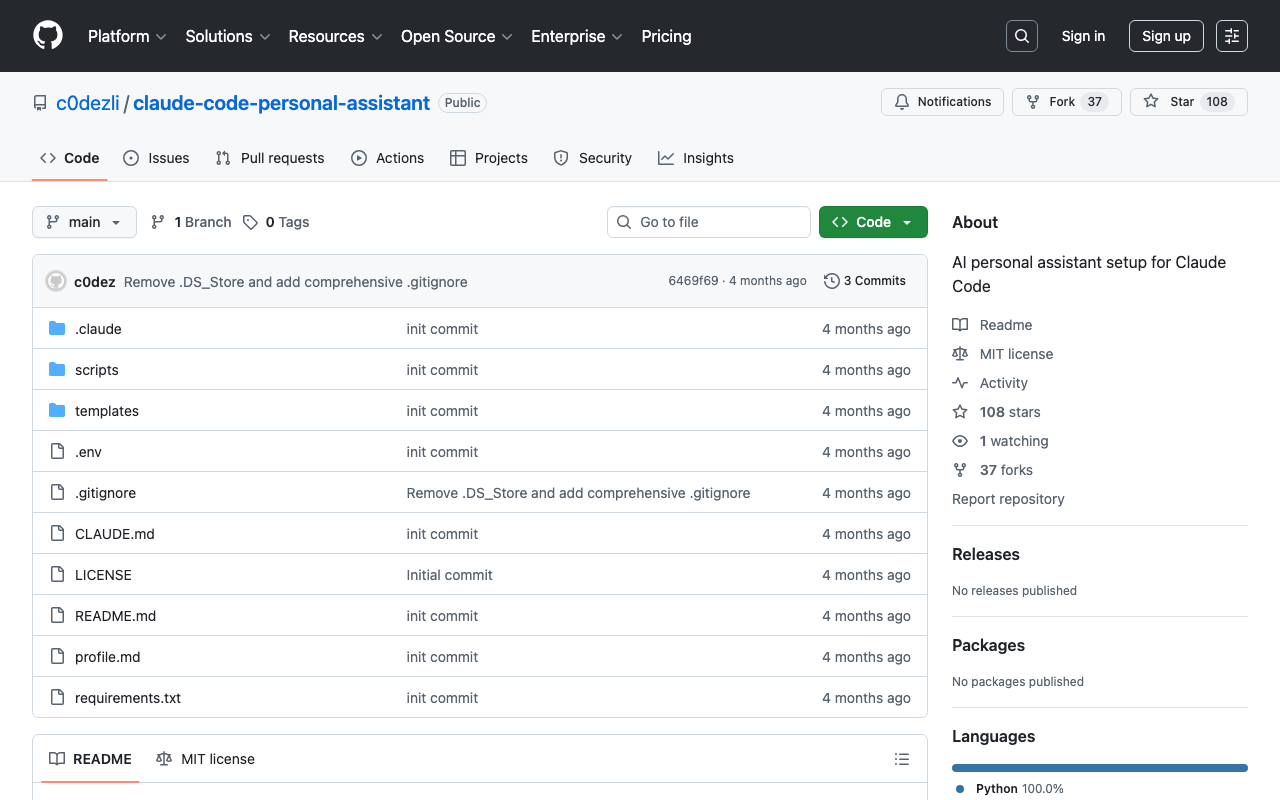Viewport: 1280px width, 800px height.
Task: Open the Report repository link
Action: click(x=1008, y=499)
